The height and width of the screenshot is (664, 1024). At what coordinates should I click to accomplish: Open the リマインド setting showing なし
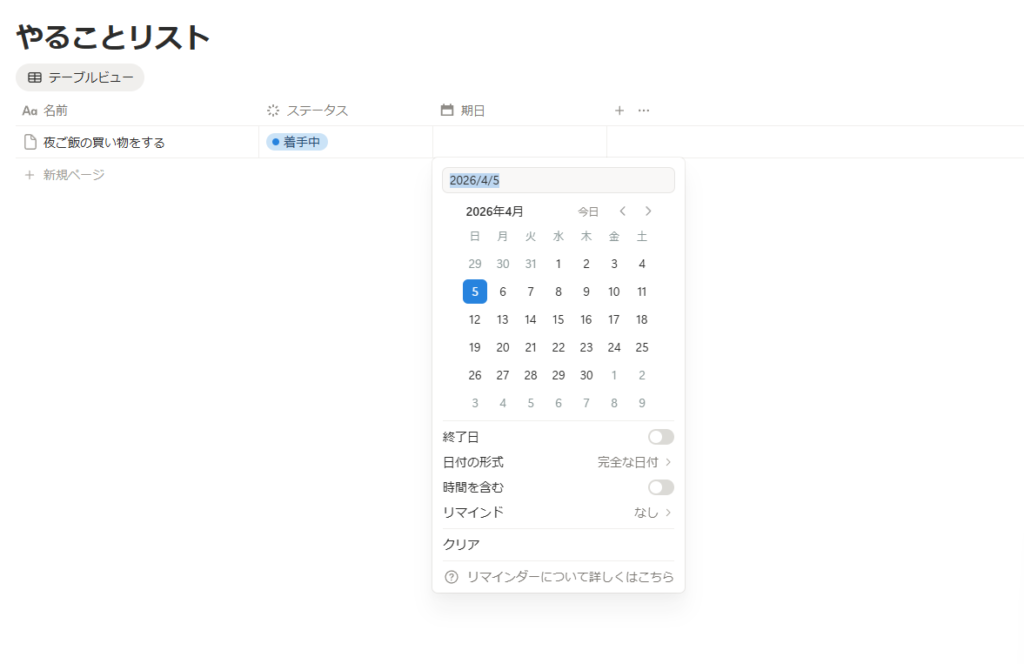(x=652, y=512)
